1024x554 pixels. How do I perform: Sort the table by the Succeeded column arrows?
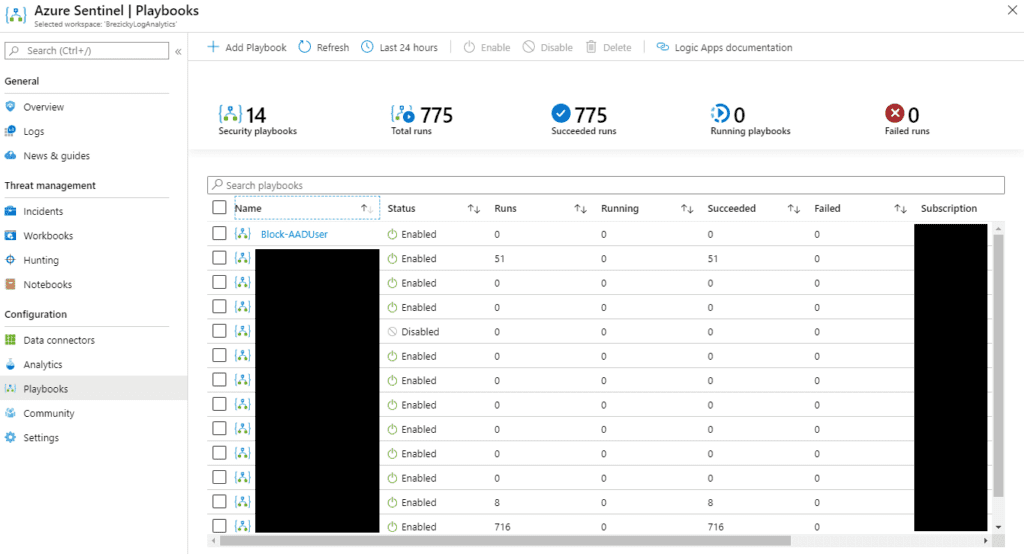click(x=793, y=208)
